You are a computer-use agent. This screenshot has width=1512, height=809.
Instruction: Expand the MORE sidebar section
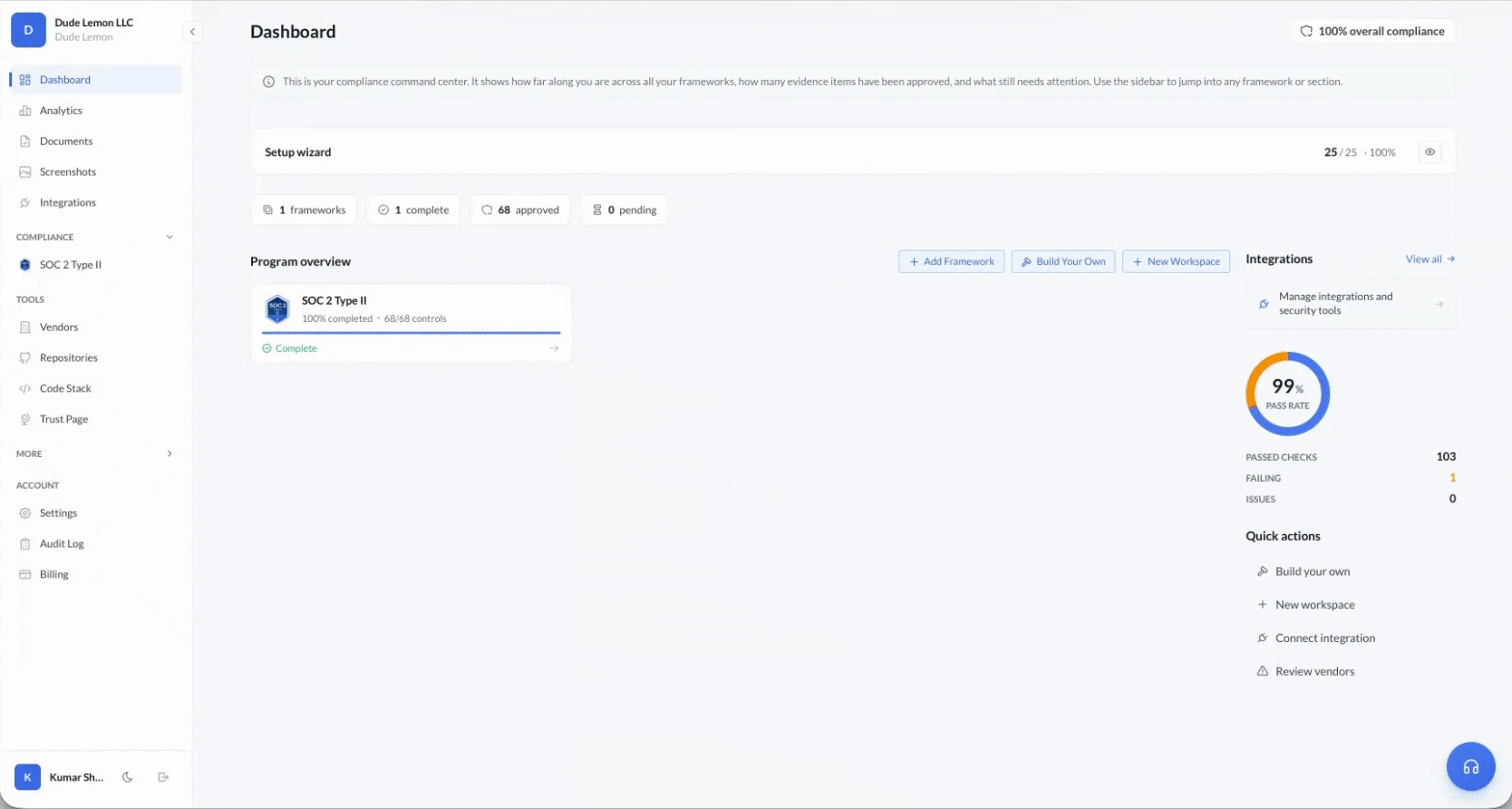170,453
